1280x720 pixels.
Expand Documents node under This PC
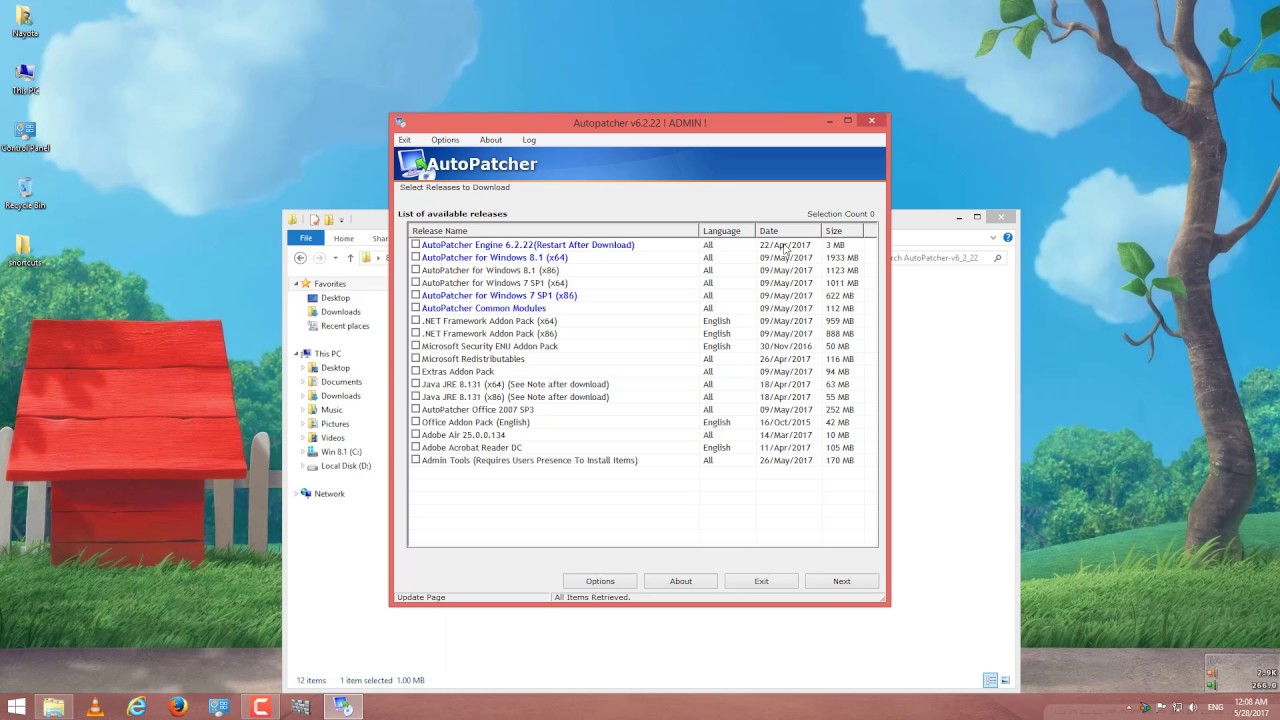click(x=303, y=382)
